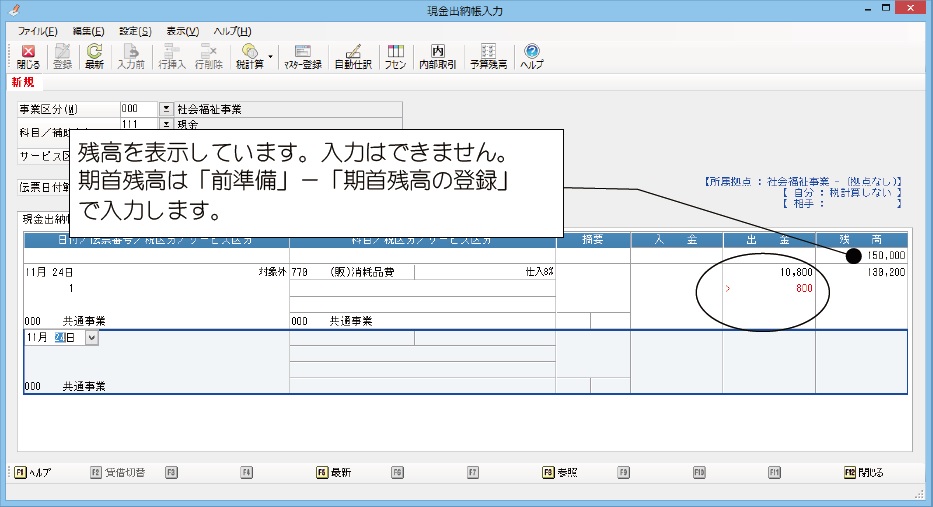The width and height of the screenshot is (933, 507).
Task: Click the ヘルプ question mark toolbar icon
Action: click(x=532, y=56)
